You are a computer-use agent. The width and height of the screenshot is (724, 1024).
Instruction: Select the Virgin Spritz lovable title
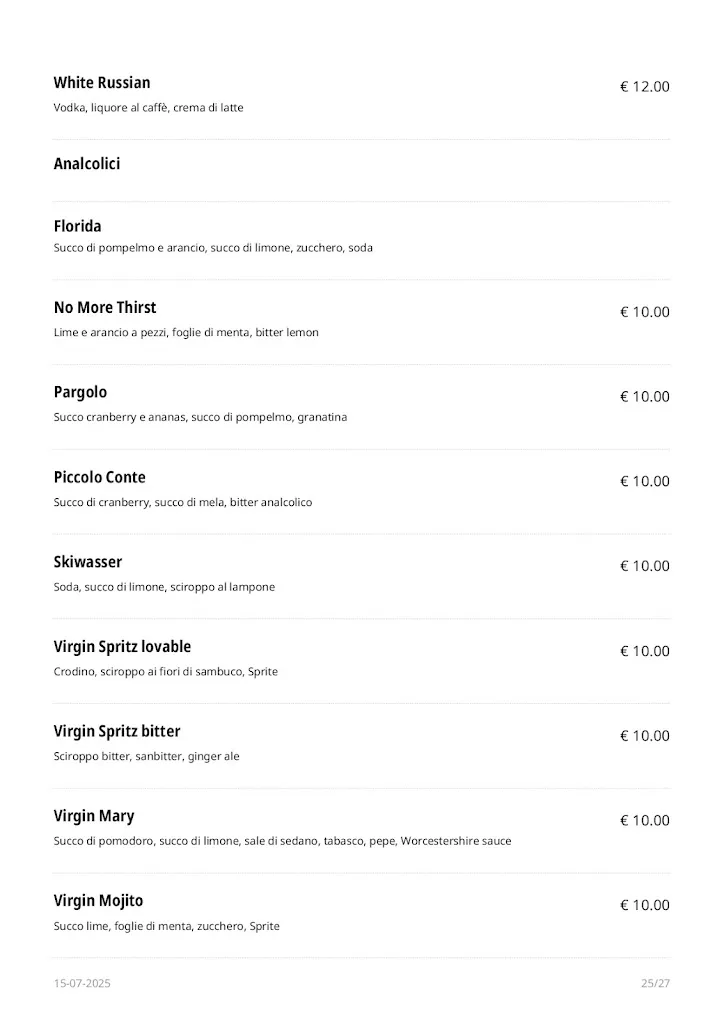pos(122,647)
